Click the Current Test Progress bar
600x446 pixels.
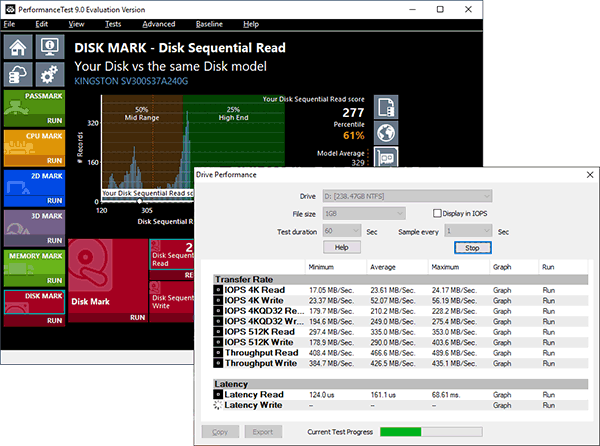click(x=431, y=432)
